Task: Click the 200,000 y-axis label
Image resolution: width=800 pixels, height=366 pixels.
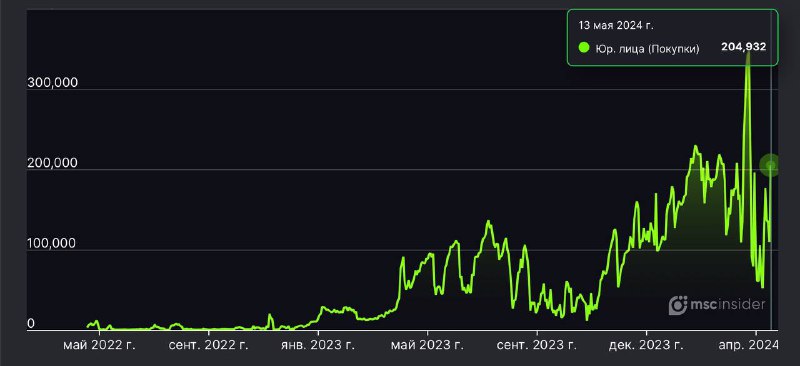Action: click(x=53, y=163)
